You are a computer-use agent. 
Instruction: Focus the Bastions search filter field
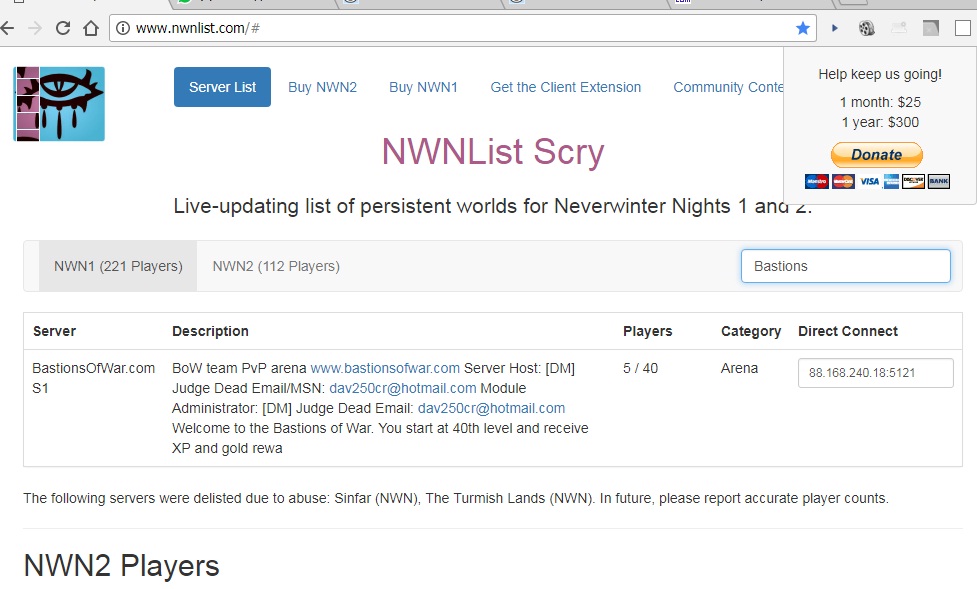pyautogui.click(x=846, y=266)
